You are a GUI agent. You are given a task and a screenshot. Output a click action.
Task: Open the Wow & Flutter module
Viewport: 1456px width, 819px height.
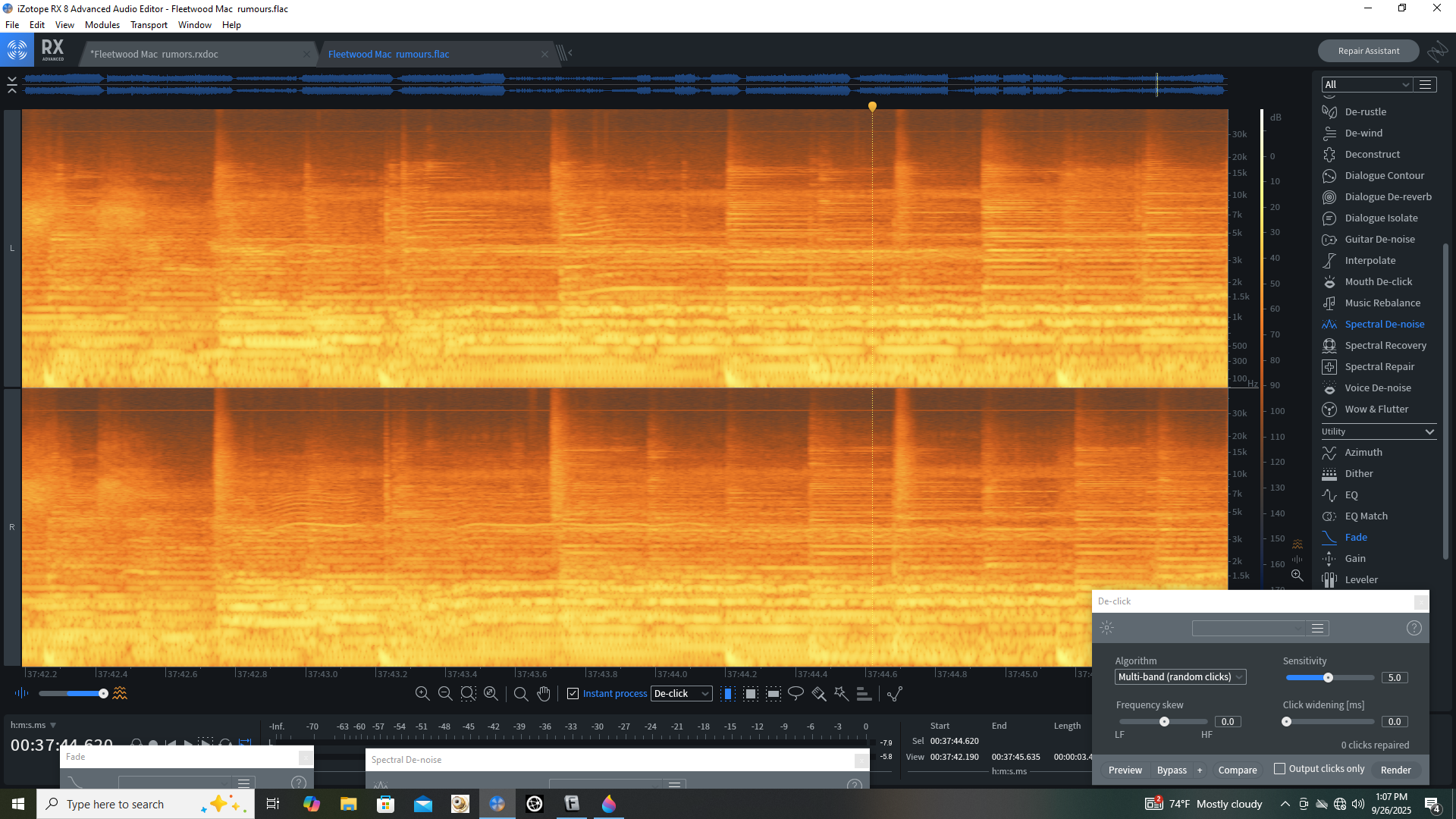pos(1376,409)
